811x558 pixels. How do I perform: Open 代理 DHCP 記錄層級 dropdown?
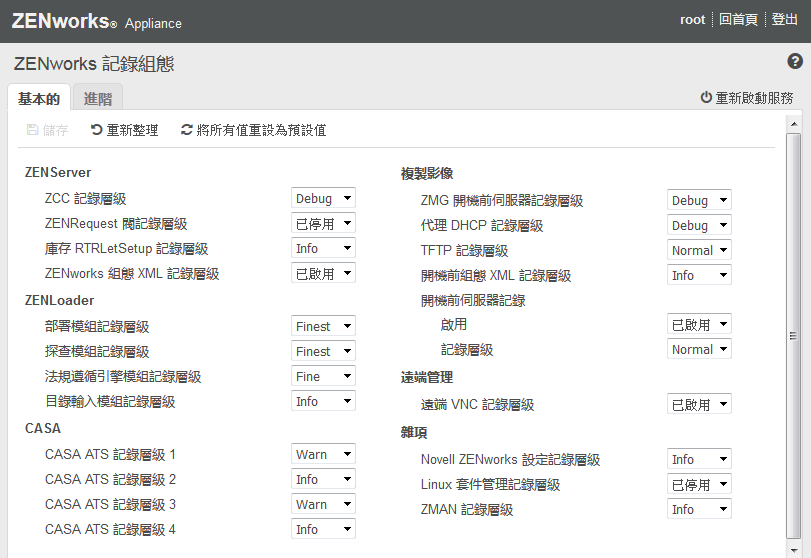coord(699,225)
